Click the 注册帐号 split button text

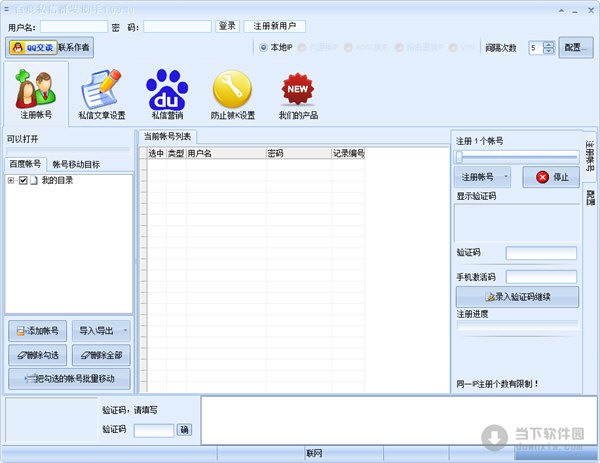tap(478, 177)
